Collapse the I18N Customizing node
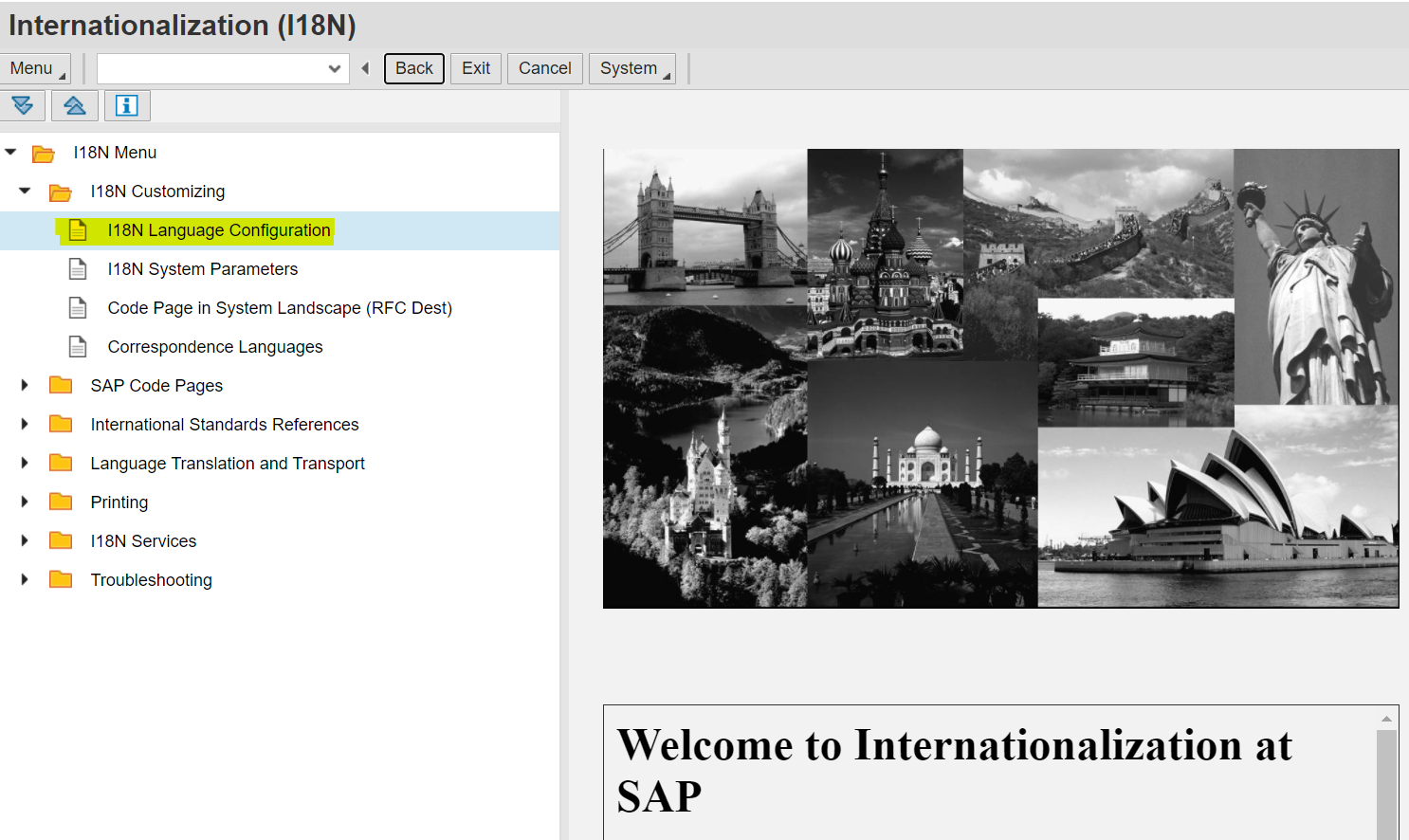 coord(23,191)
